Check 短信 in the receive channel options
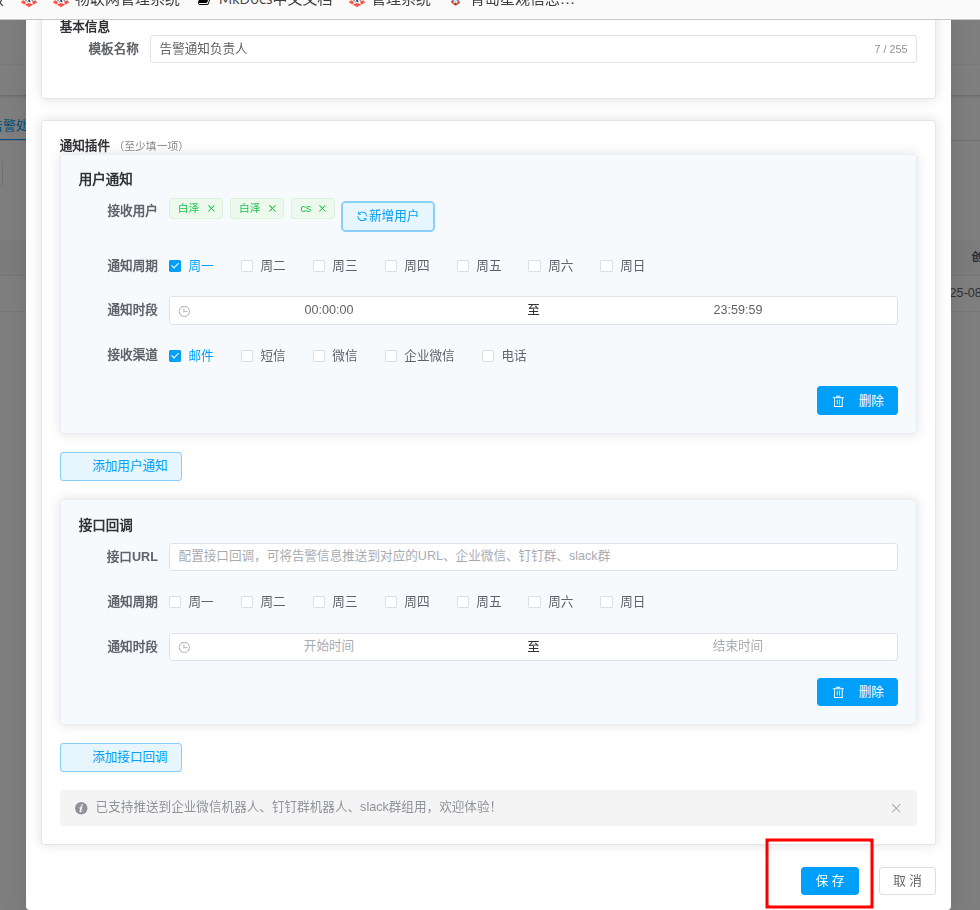Viewport: 980px width, 910px height. tap(246, 355)
